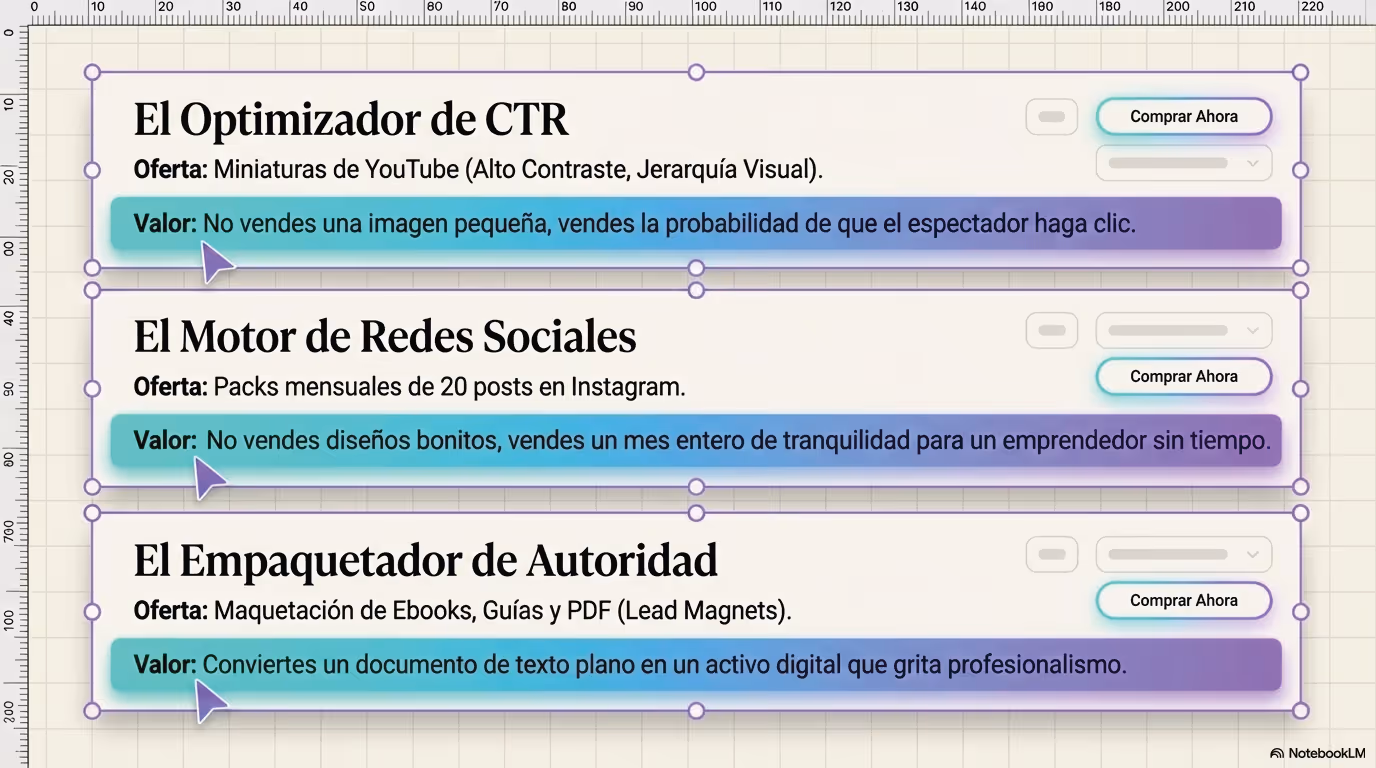Click the purple arrow icon under the Autoridad Valor banner

tap(212, 701)
